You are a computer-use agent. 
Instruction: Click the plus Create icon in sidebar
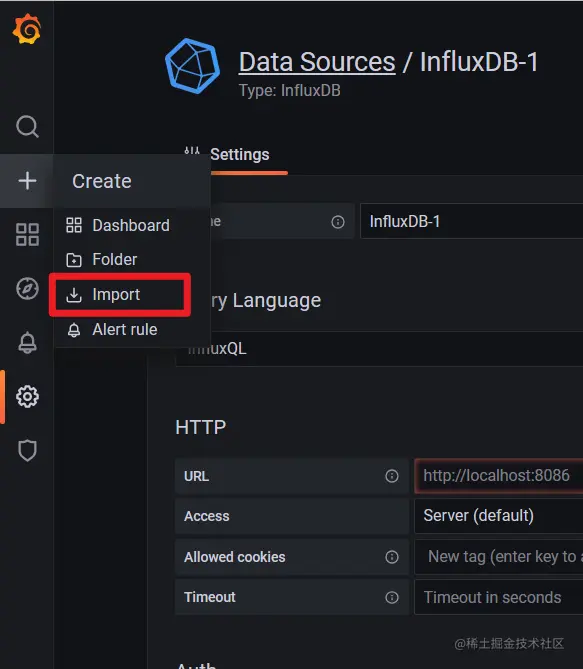(x=27, y=180)
